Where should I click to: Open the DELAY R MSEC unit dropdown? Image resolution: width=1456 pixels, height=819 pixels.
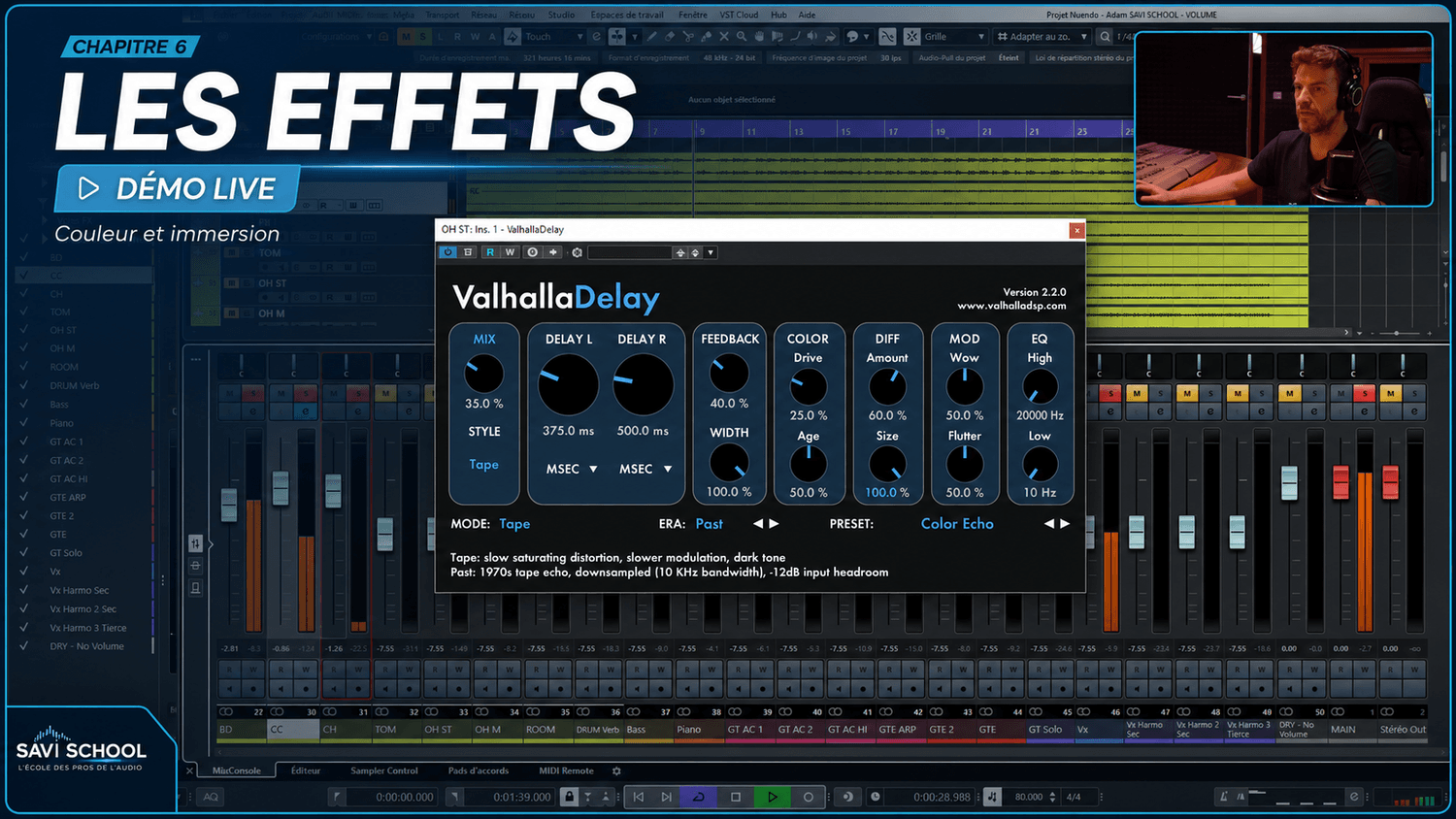coord(645,469)
